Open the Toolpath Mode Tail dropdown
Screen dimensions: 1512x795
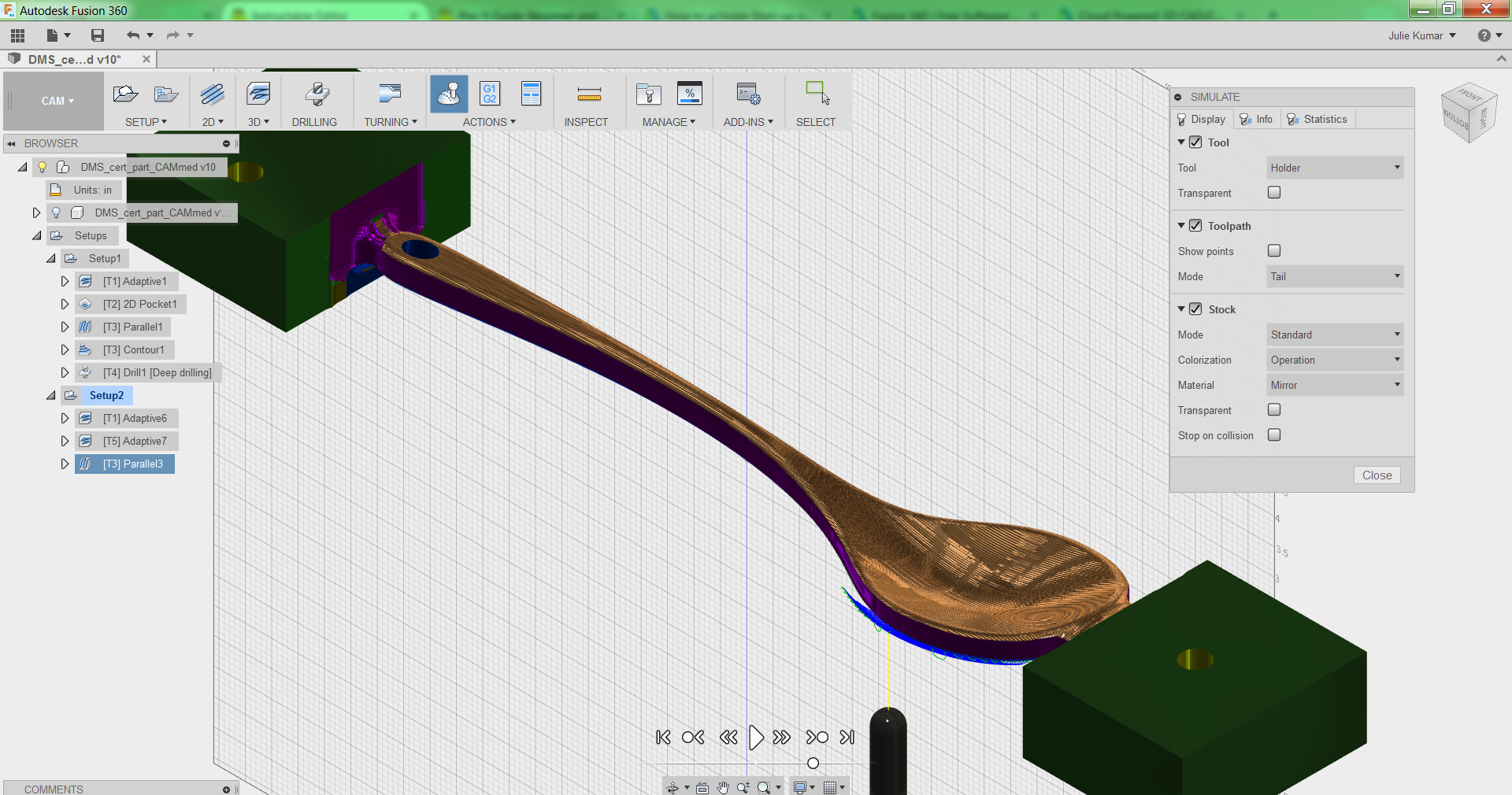point(1335,276)
